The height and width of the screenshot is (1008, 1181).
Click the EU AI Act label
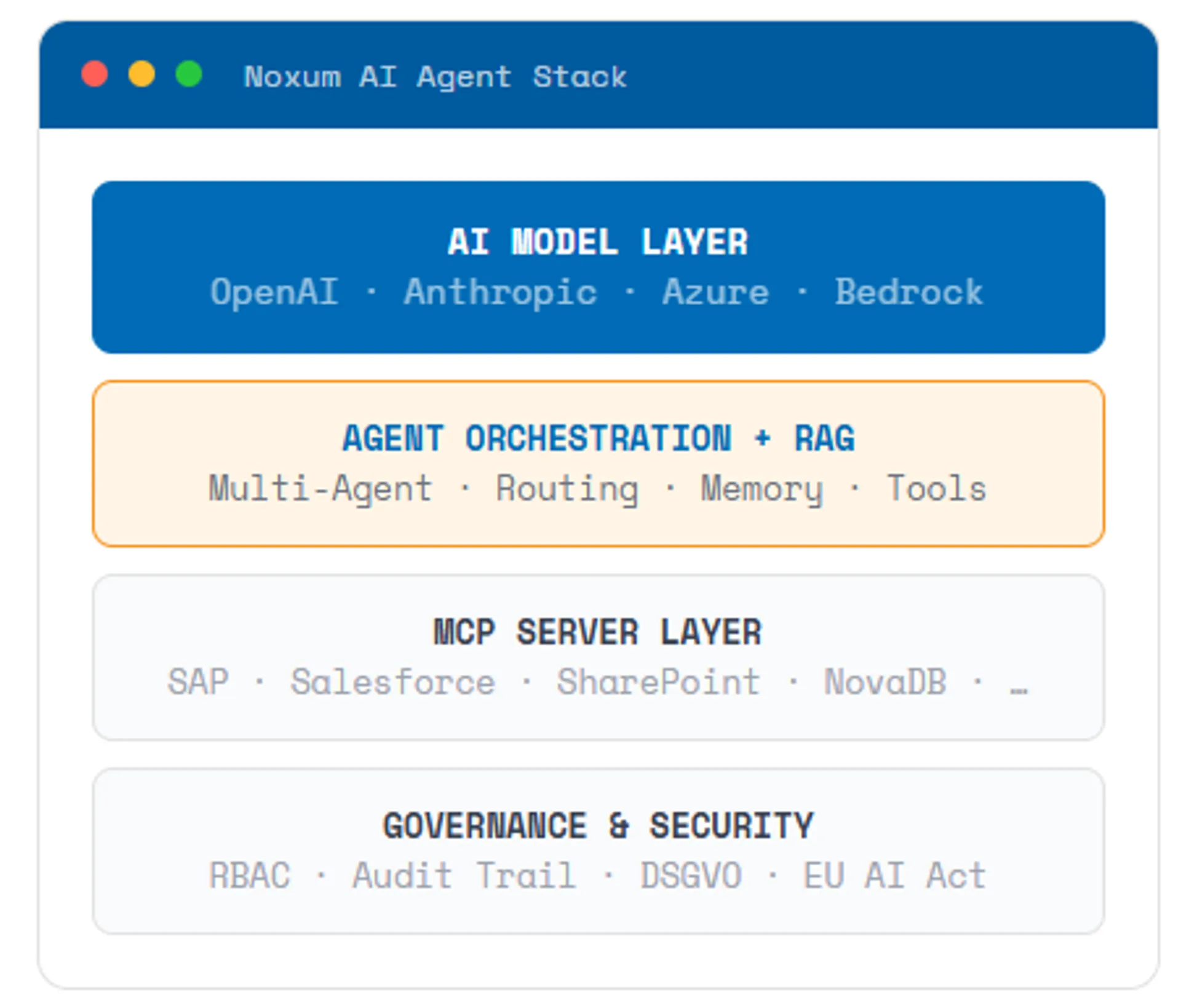[894, 876]
